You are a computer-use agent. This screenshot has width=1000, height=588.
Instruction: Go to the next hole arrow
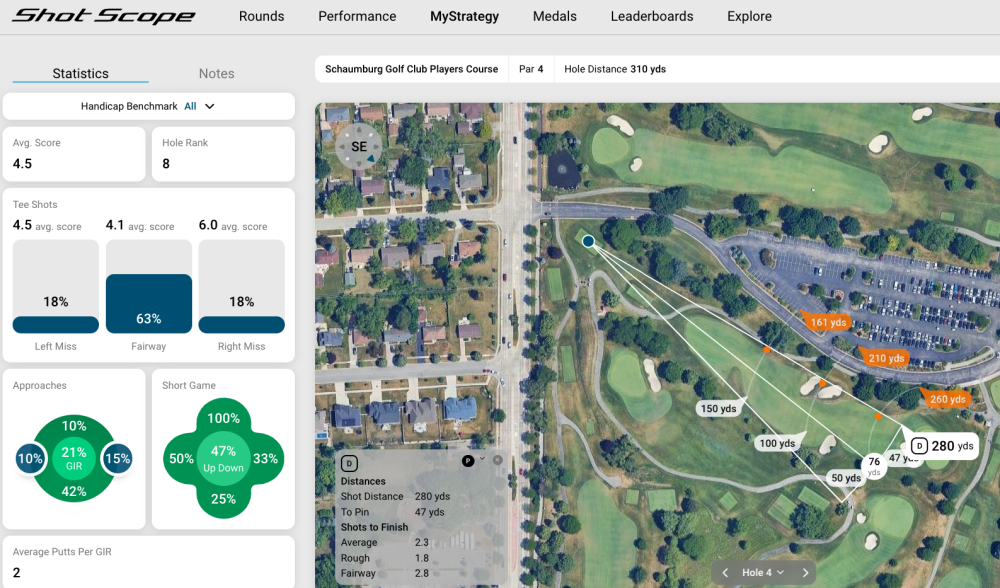point(805,573)
